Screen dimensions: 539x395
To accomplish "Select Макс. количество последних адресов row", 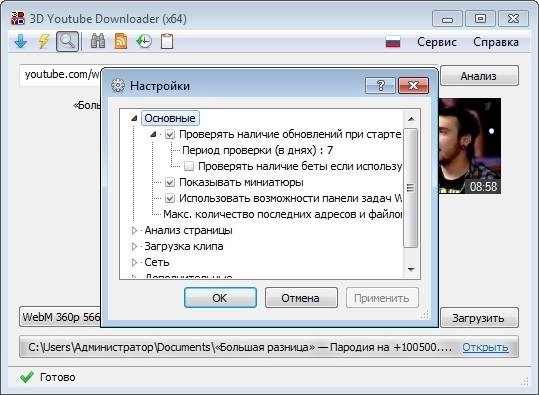I will [283, 215].
